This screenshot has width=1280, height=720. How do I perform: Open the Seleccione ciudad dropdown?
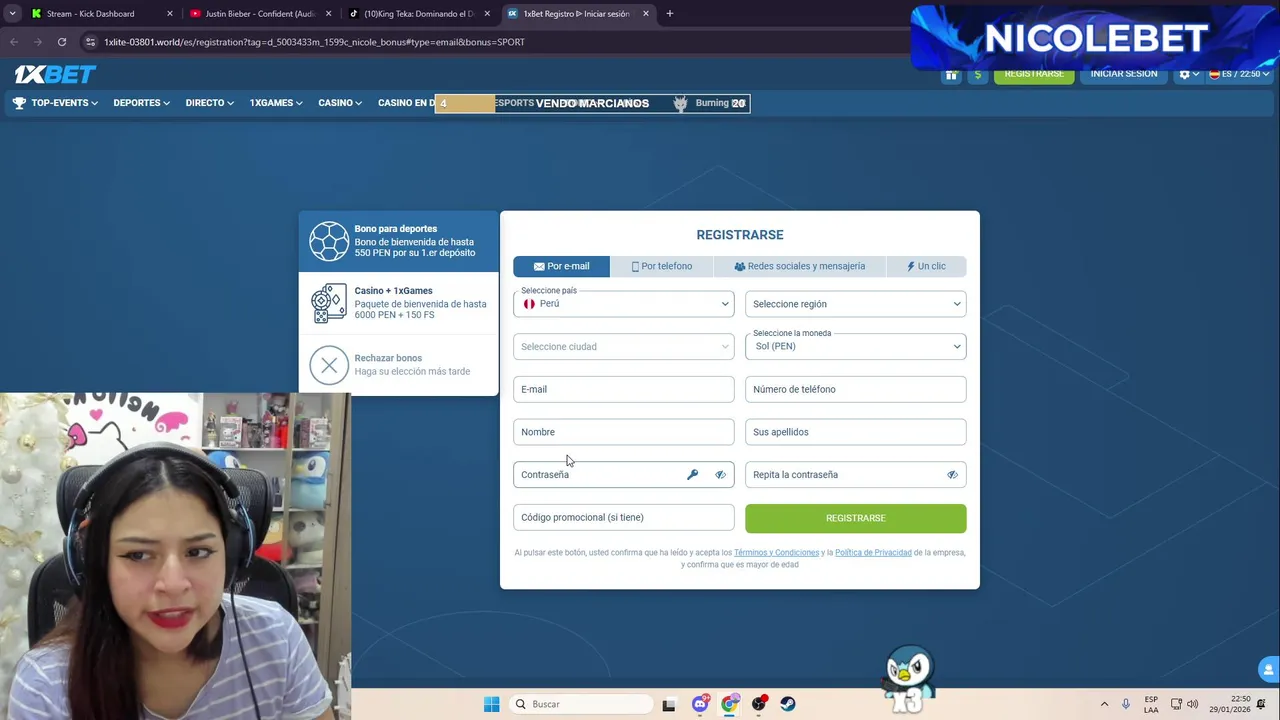click(x=623, y=347)
